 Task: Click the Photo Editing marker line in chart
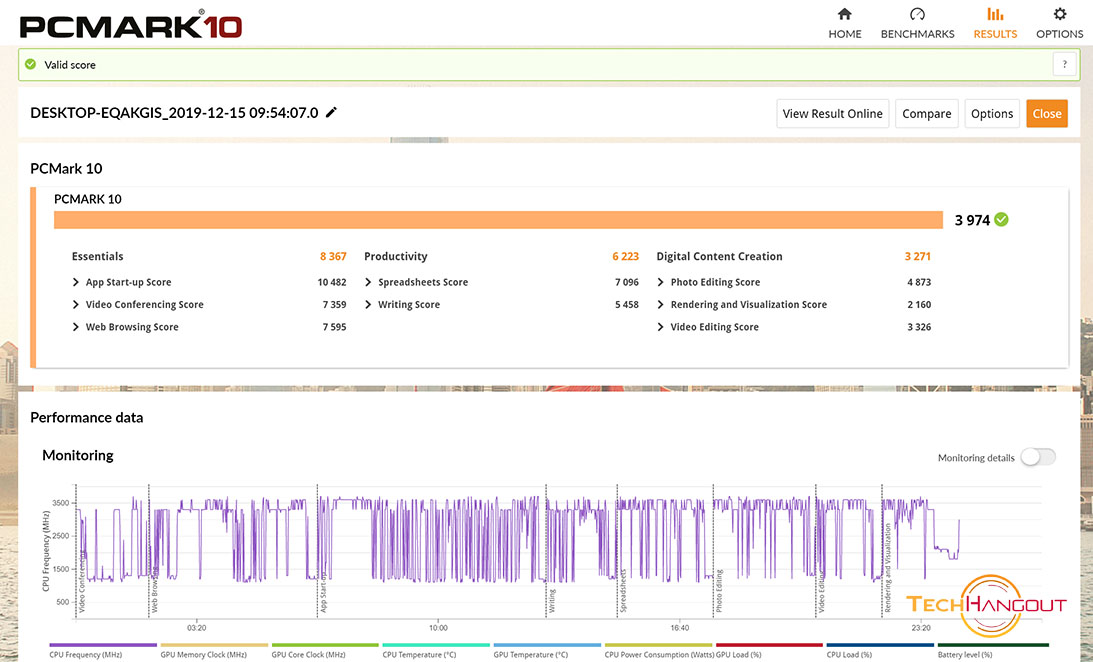[x=713, y=551]
